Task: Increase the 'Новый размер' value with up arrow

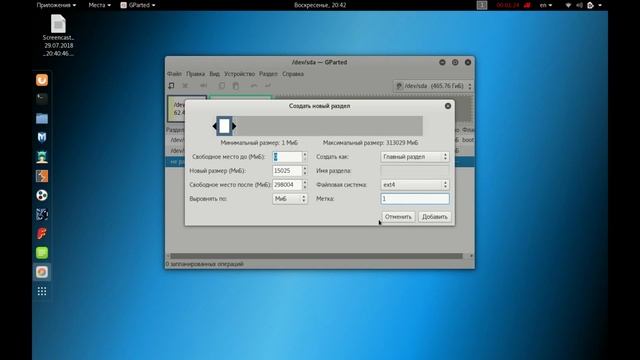Action: (305, 168)
